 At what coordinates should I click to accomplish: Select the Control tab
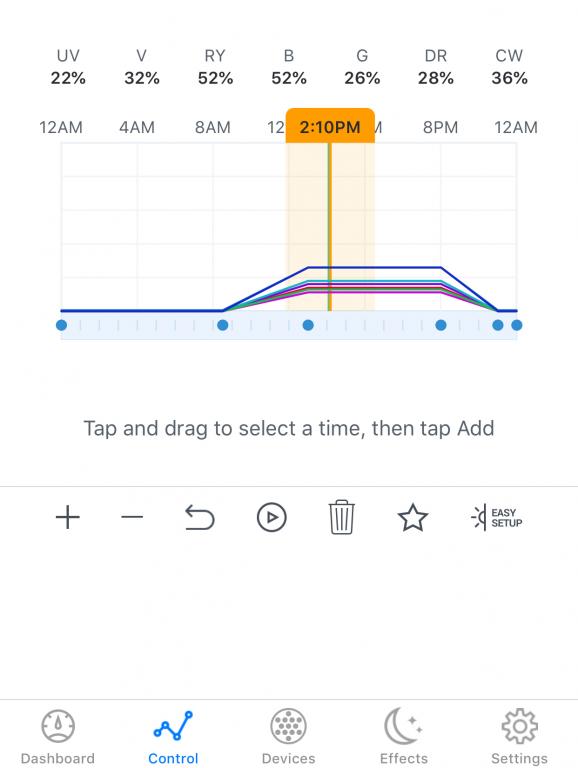pyautogui.click(x=173, y=737)
